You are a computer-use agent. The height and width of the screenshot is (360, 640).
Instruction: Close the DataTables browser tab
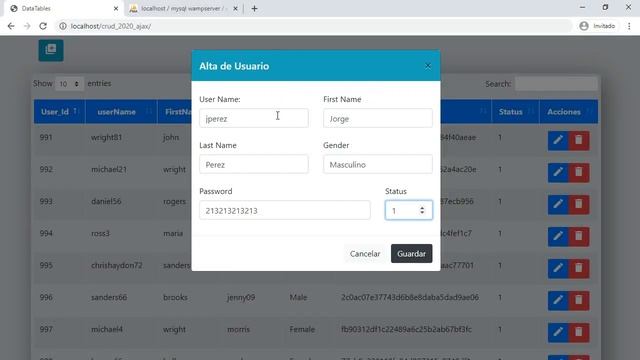pos(116,9)
